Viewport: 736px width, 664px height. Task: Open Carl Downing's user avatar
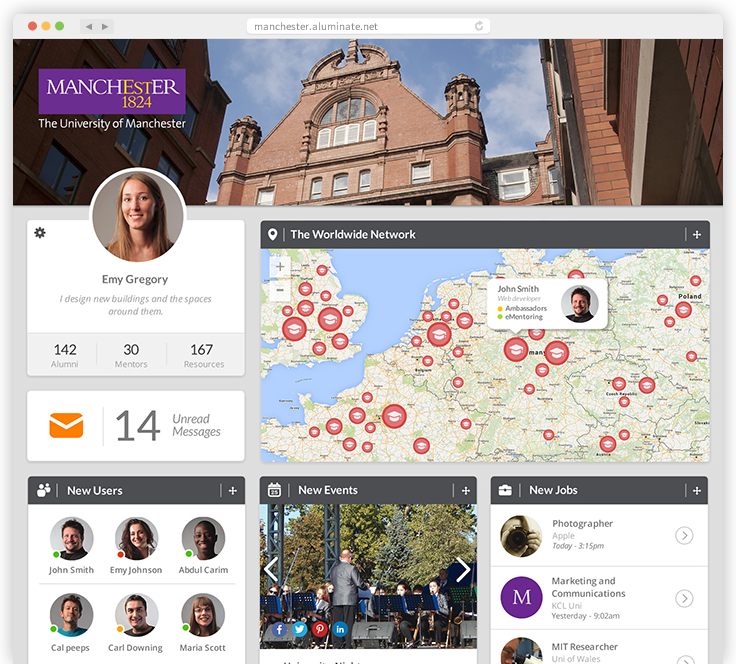[137, 615]
